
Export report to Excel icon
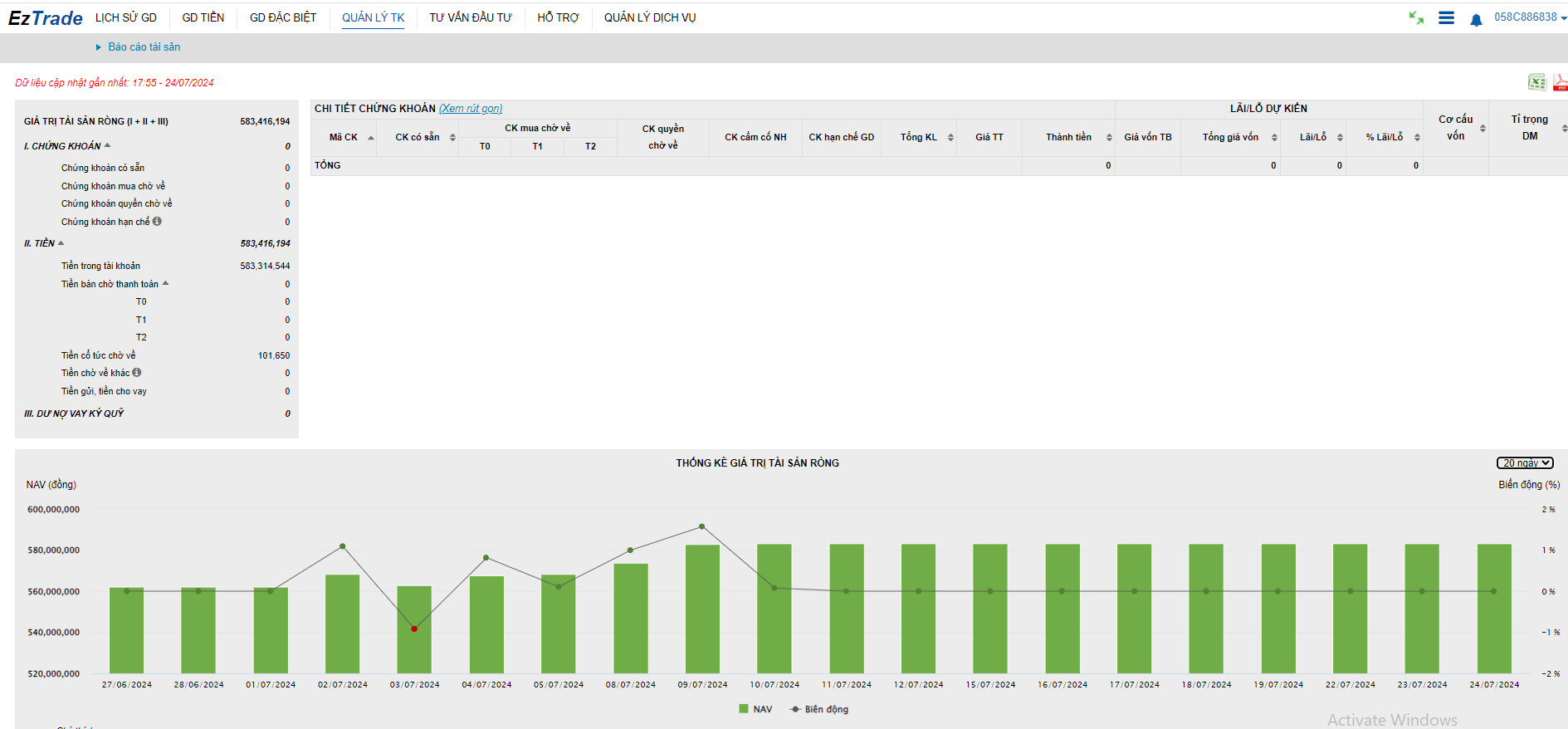1537,82
